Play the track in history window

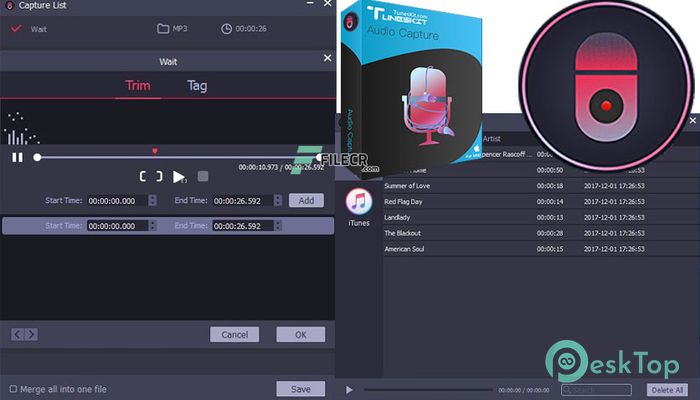(349, 390)
